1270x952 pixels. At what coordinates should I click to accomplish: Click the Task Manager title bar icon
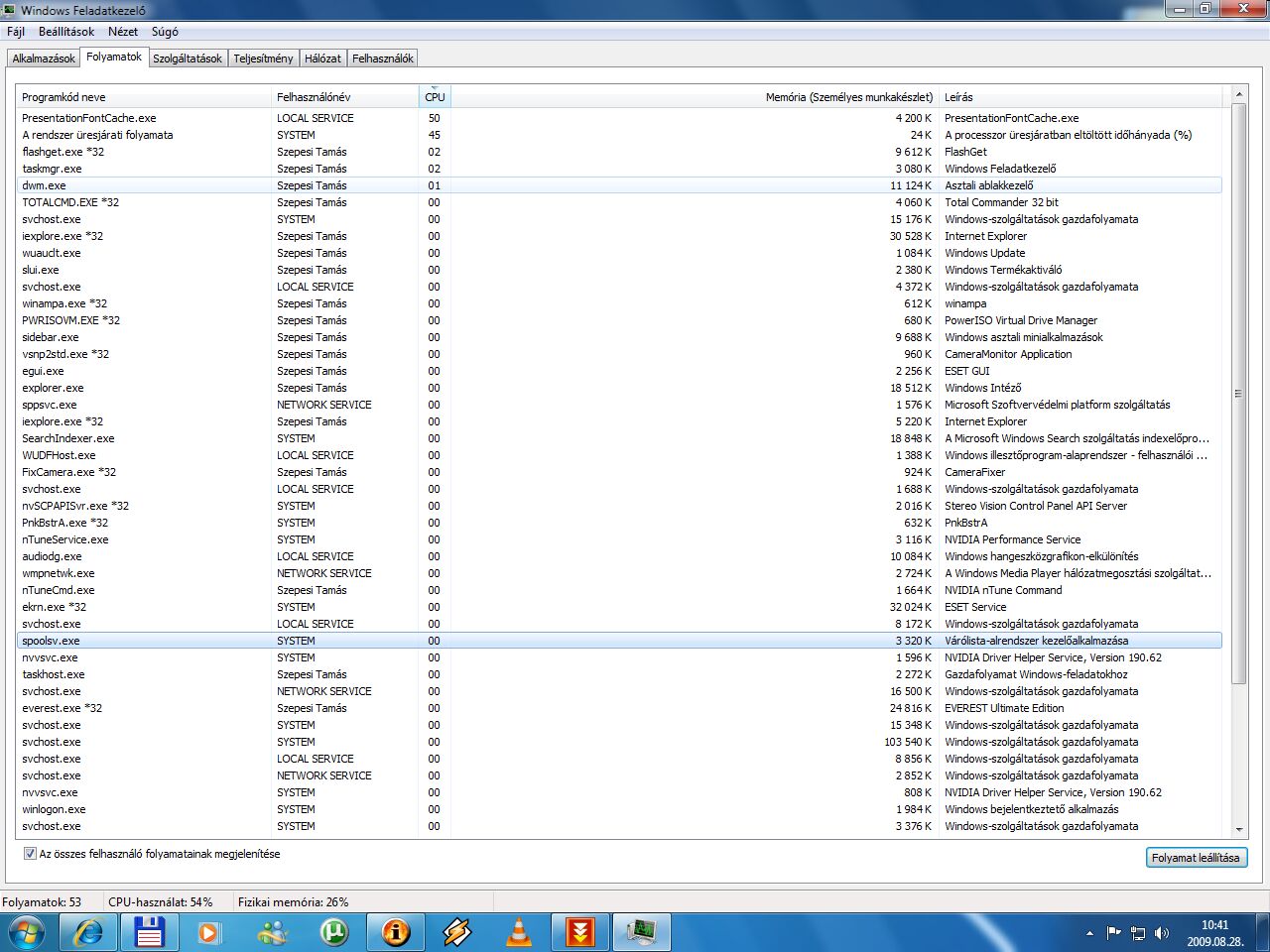point(10,10)
